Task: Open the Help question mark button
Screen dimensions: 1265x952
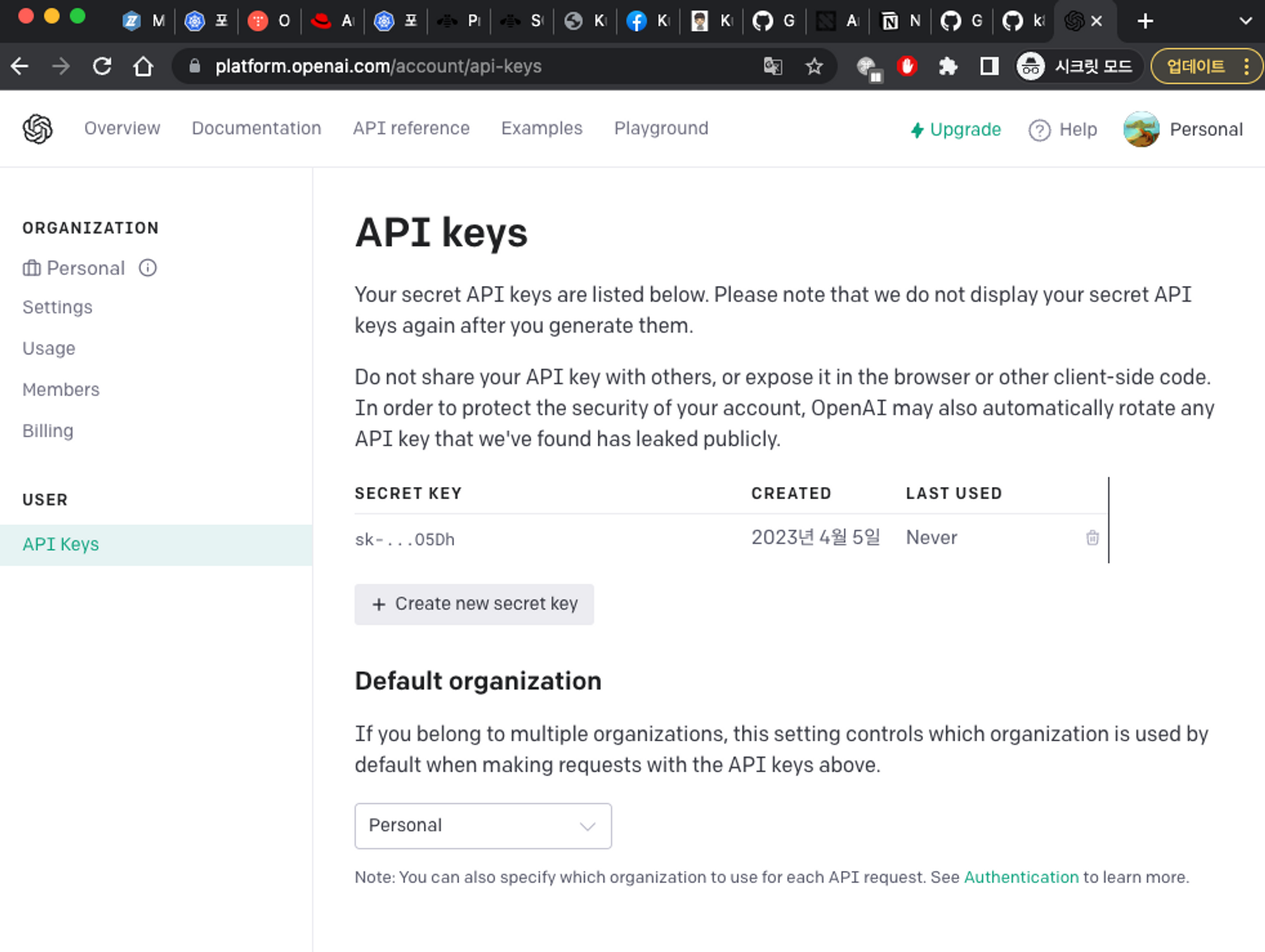Action: click(1063, 130)
